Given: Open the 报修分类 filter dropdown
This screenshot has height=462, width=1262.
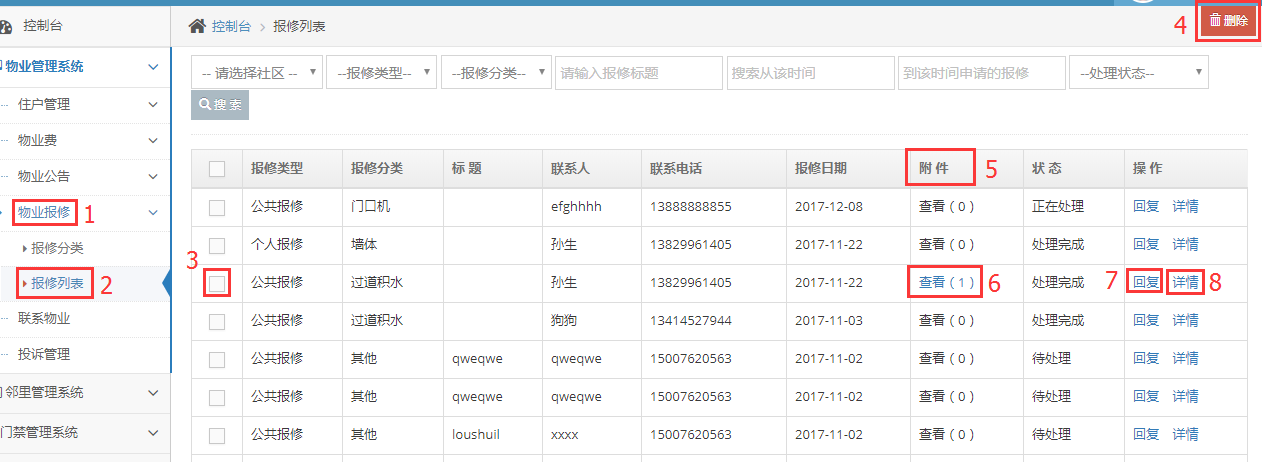Looking at the screenshot, I should [x=496, y=73].
